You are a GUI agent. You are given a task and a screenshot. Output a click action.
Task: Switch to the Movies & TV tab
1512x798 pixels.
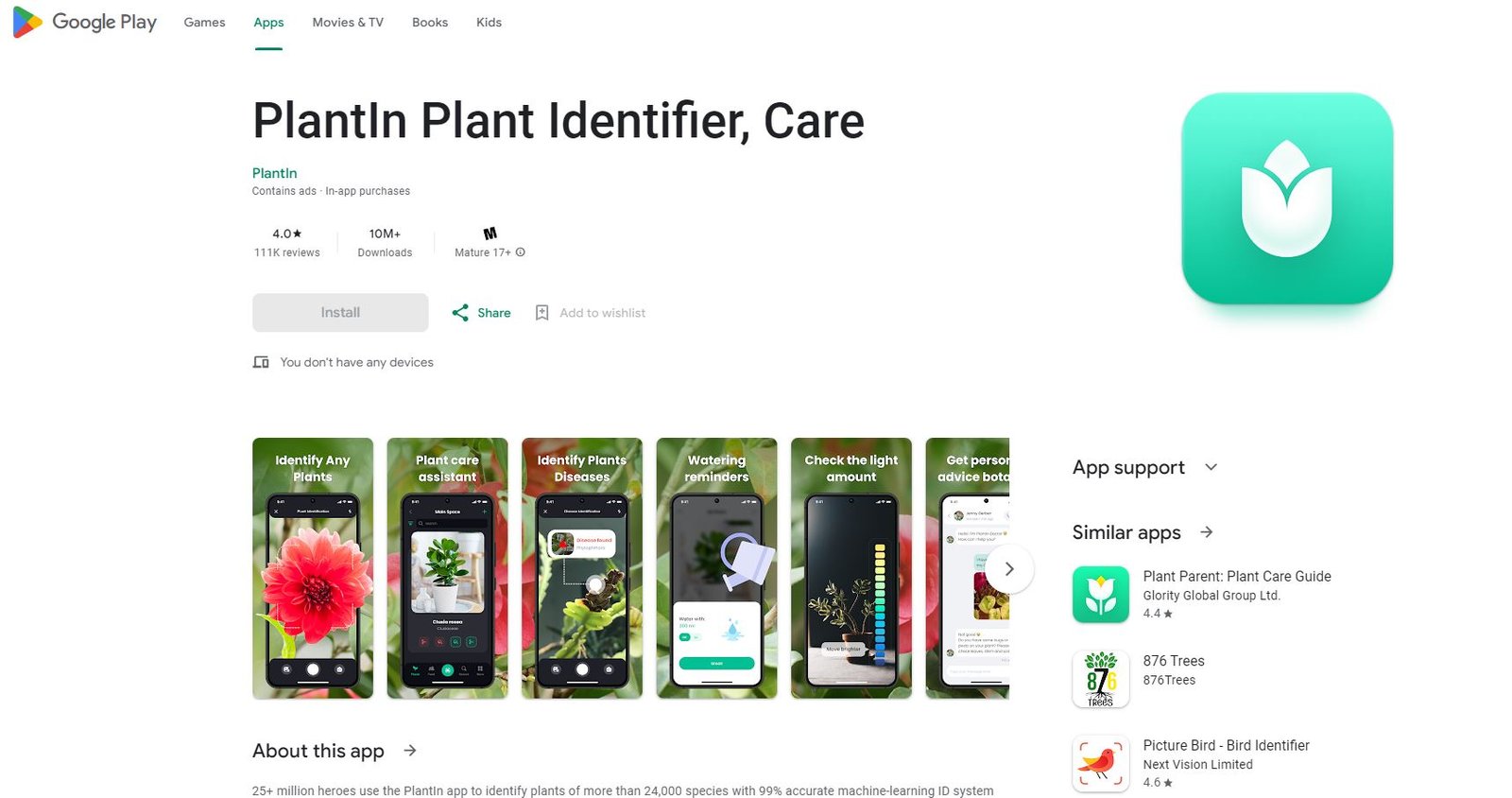tap(348, 23)
